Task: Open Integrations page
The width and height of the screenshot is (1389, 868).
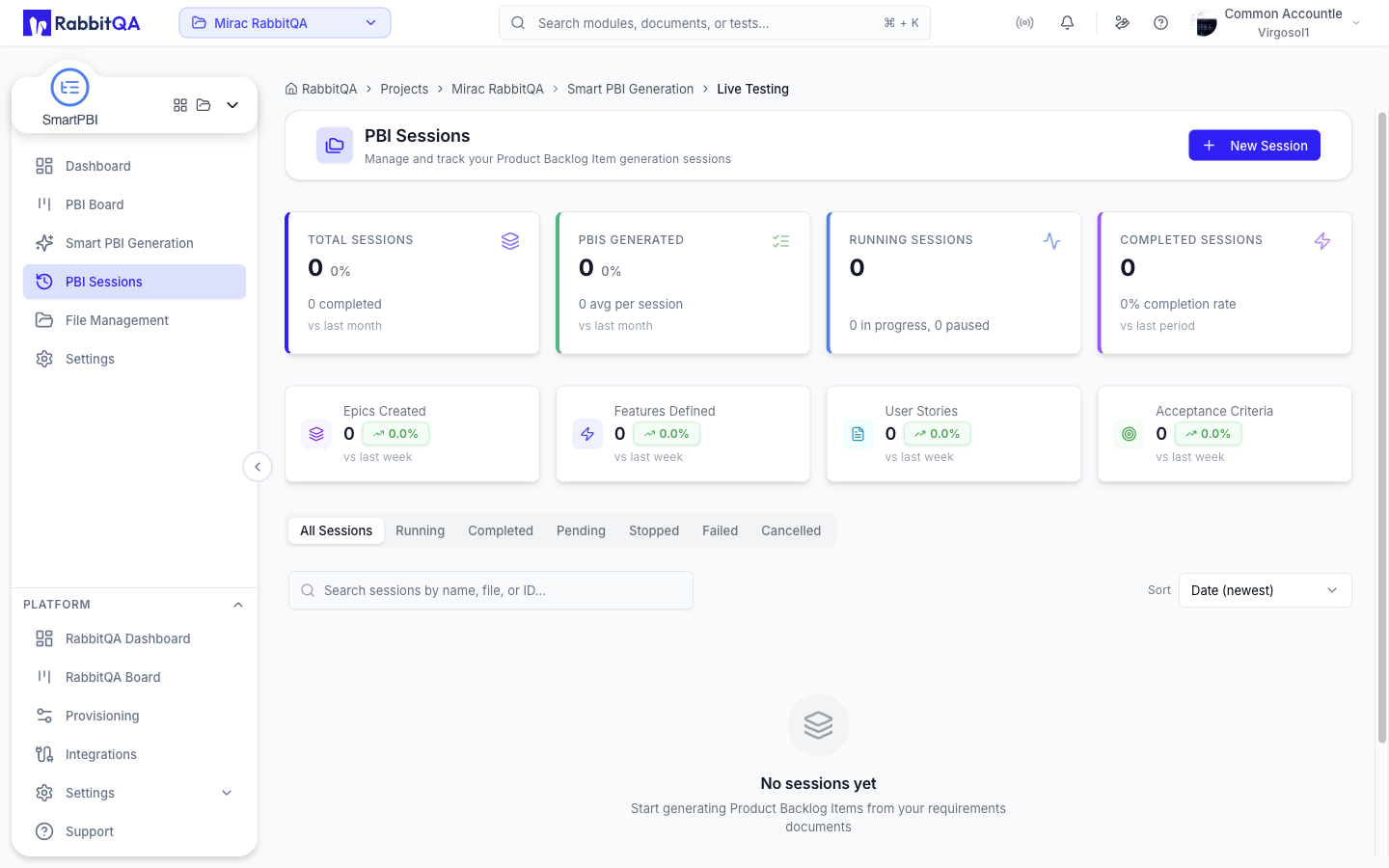Action: pyautogui.click(x=134, y=754)
